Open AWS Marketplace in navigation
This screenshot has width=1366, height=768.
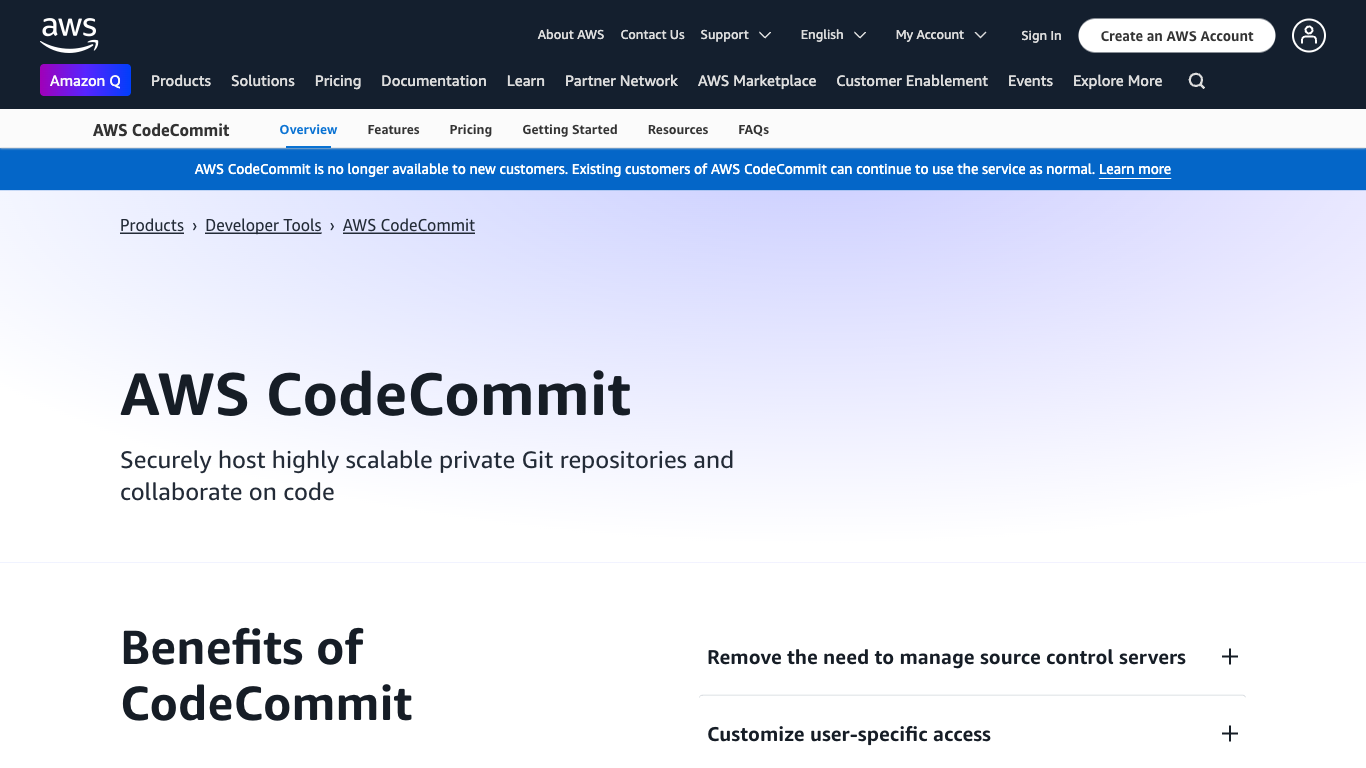[x=757, y=81]
